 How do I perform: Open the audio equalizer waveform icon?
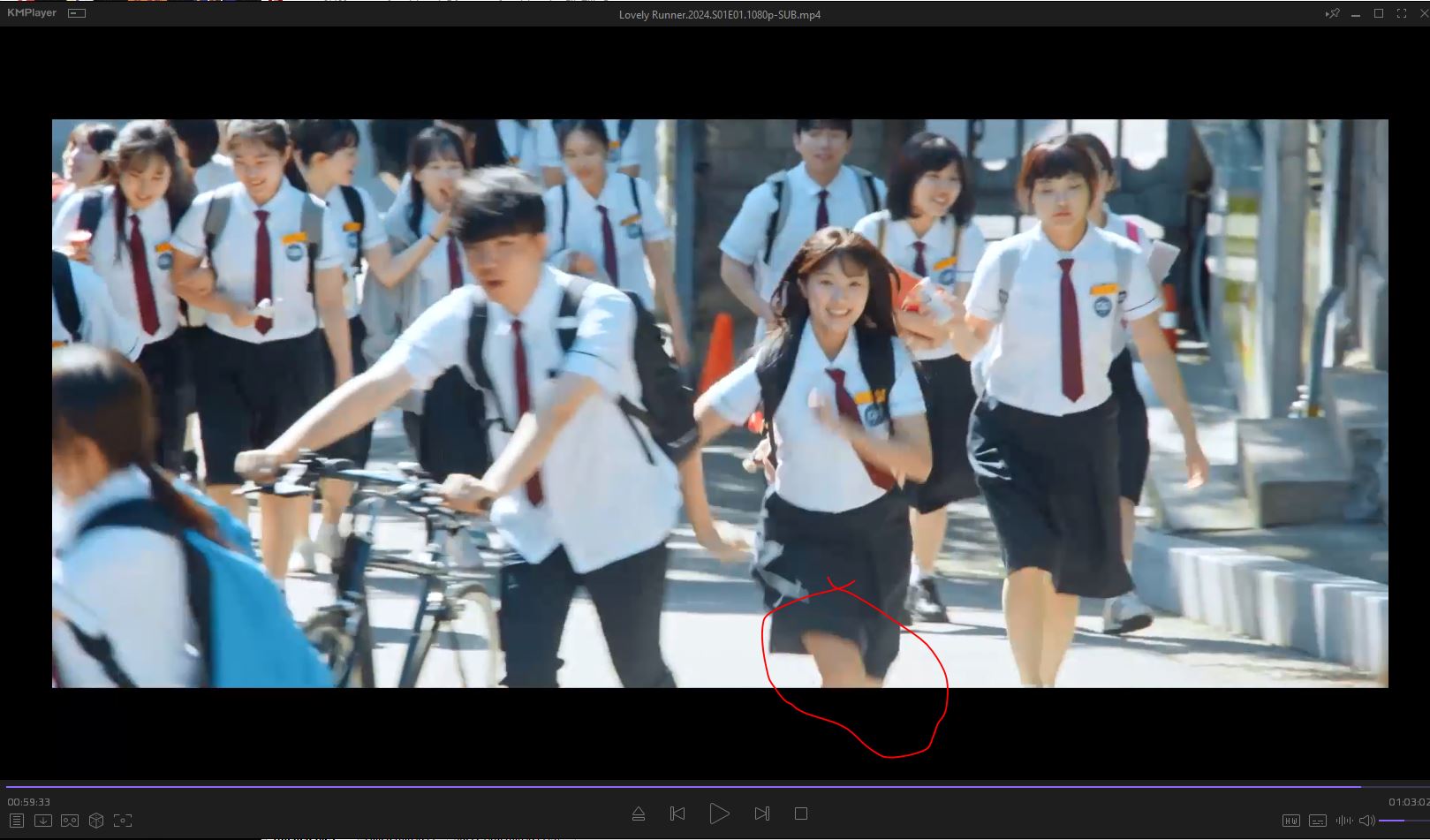click(x=1344, y=821)
